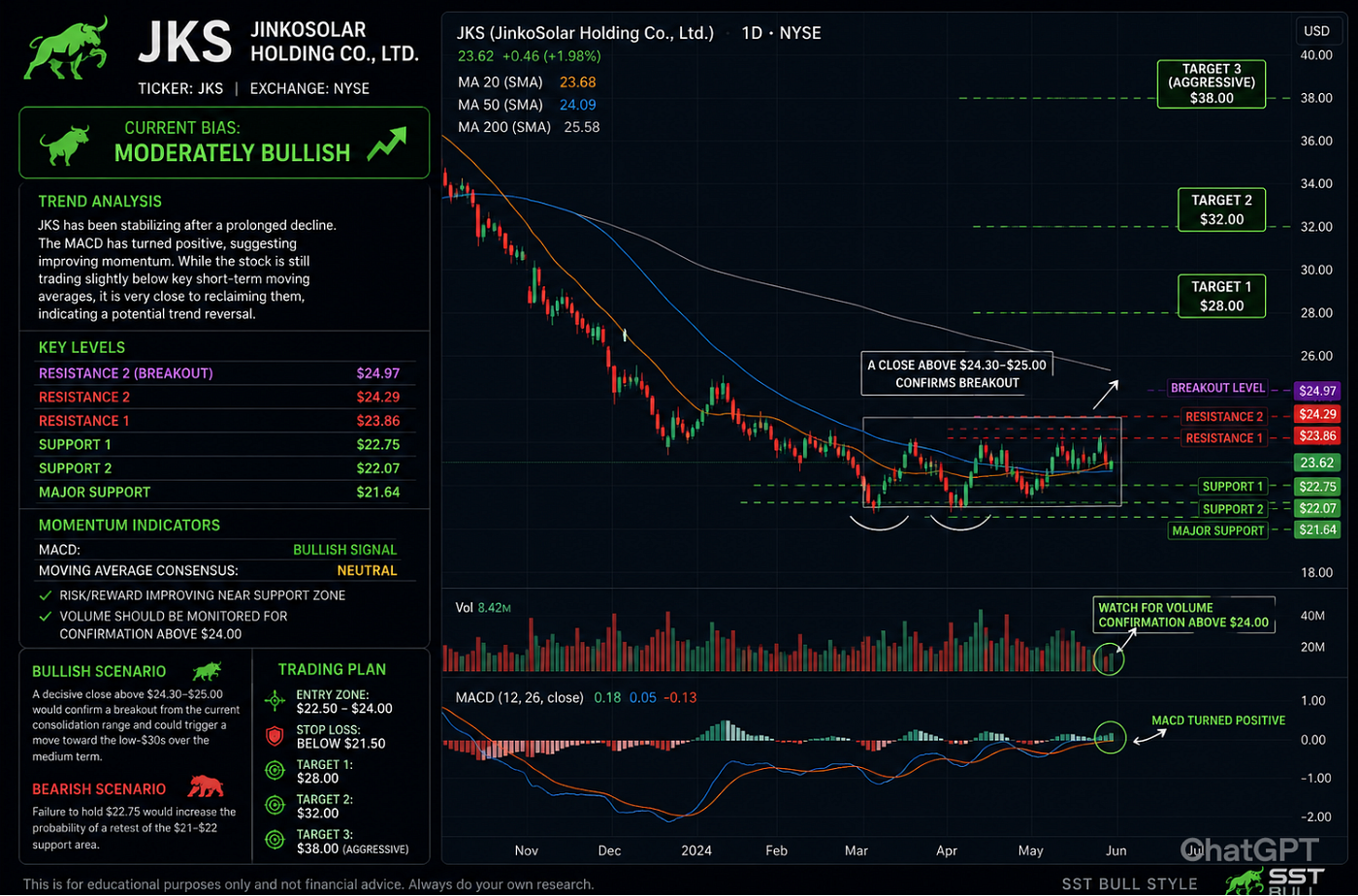
Task: Click the Apr label on the time axis
Action: point(947,850)
